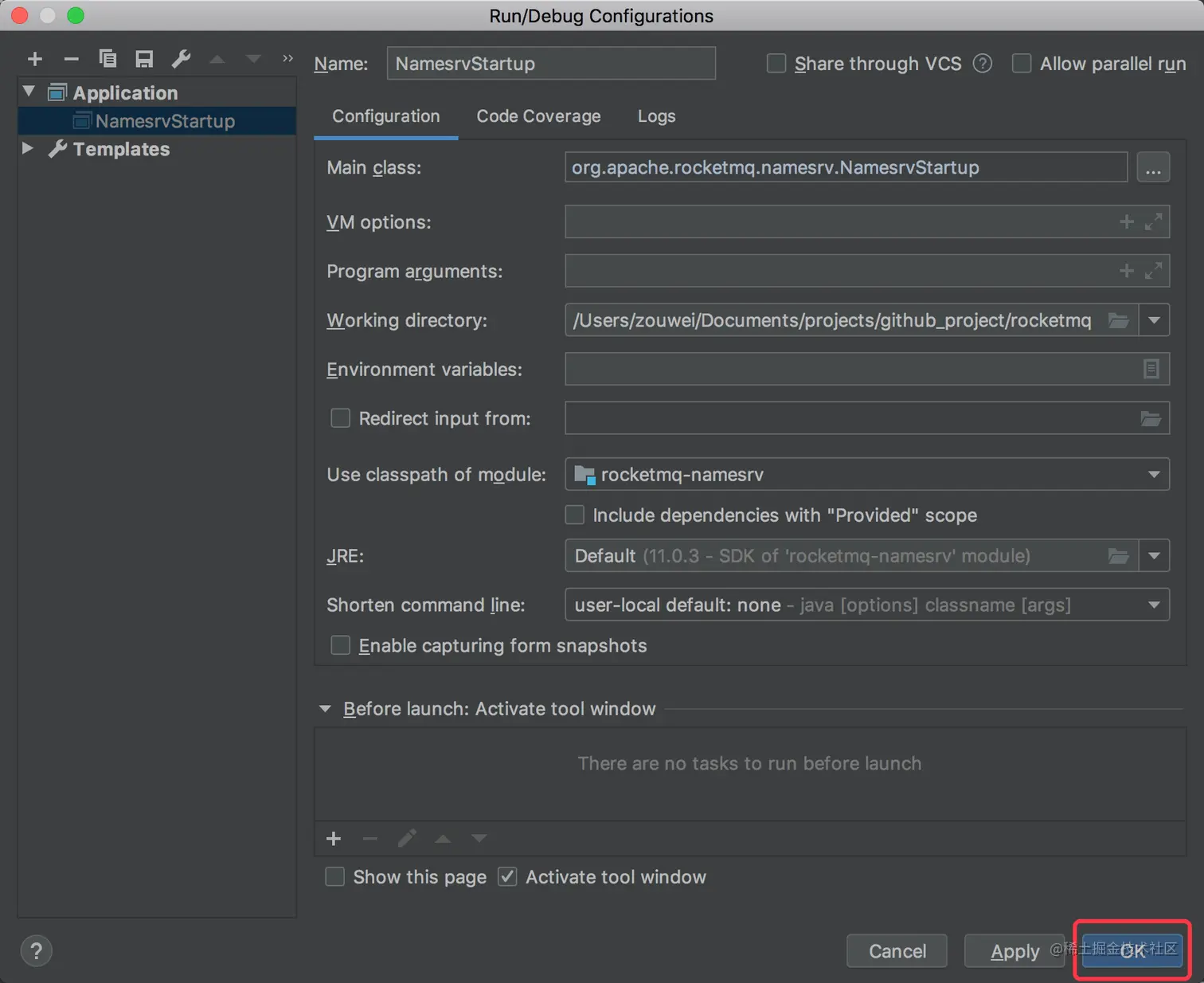Remove Before launch task with minus icon
The width and height of the screenshot is (1204, 983).
[369, 838]
